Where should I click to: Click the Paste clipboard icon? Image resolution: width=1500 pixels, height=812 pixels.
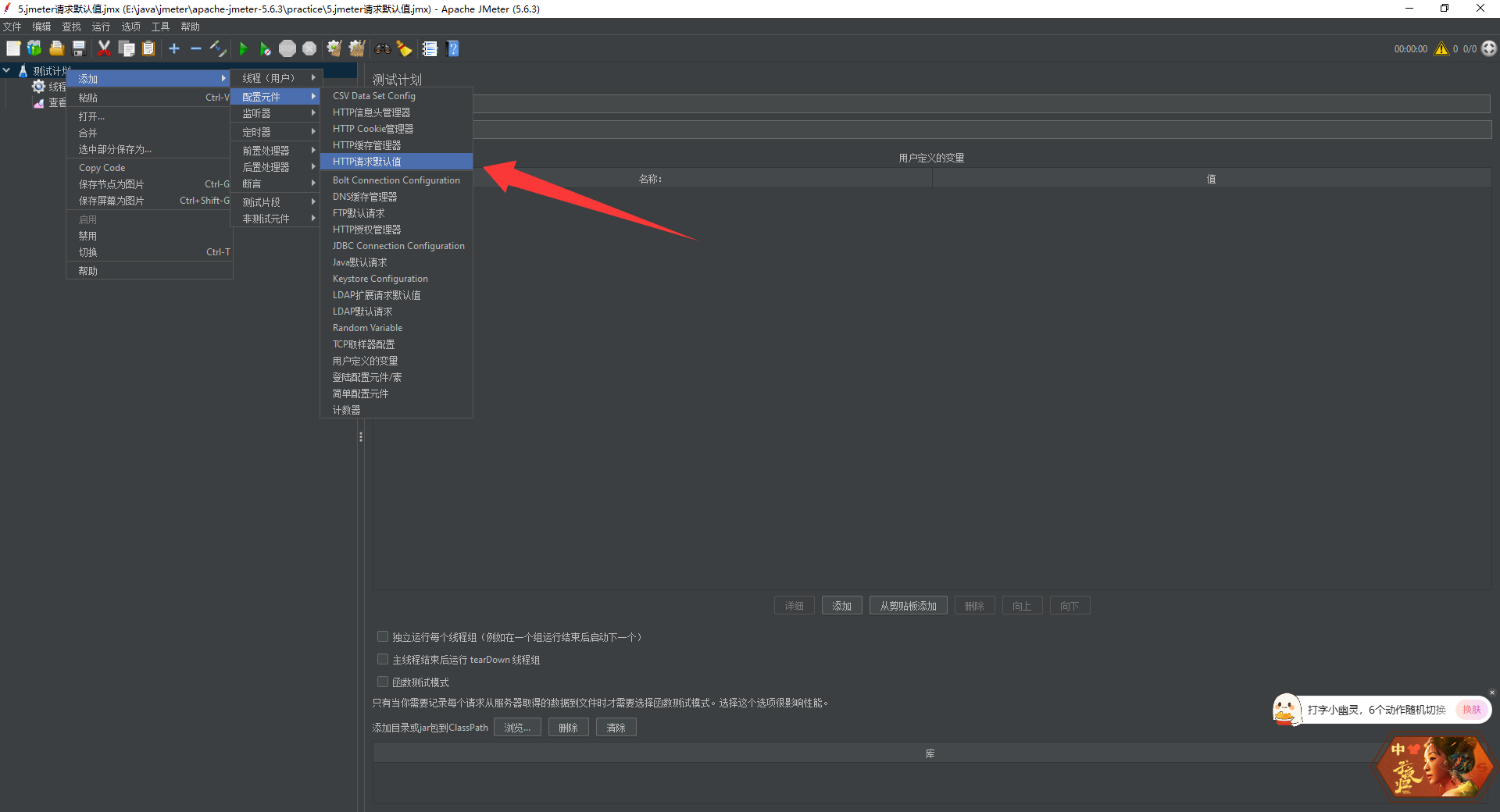(148, 48)
